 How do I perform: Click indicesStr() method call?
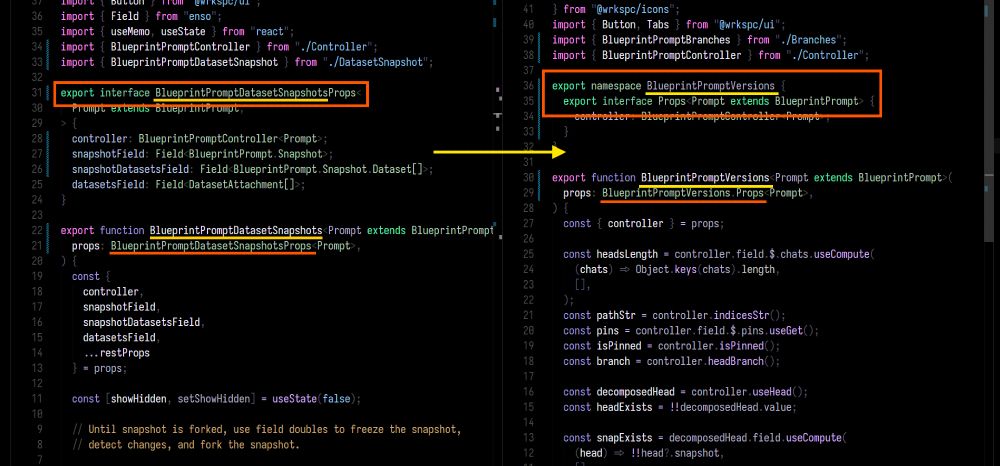pyautogui.click(x=750, y=315)
